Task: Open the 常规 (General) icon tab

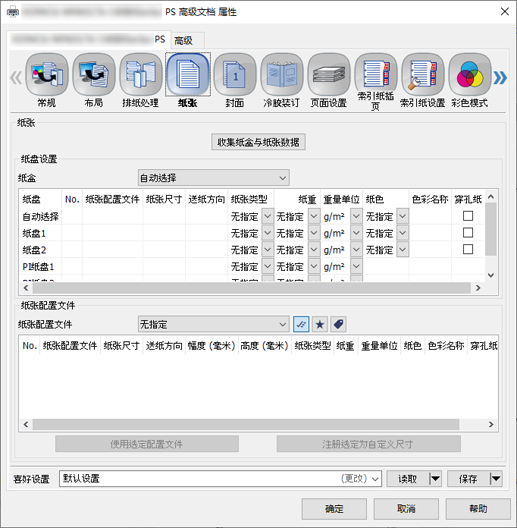Action: (x=47, y=80)
